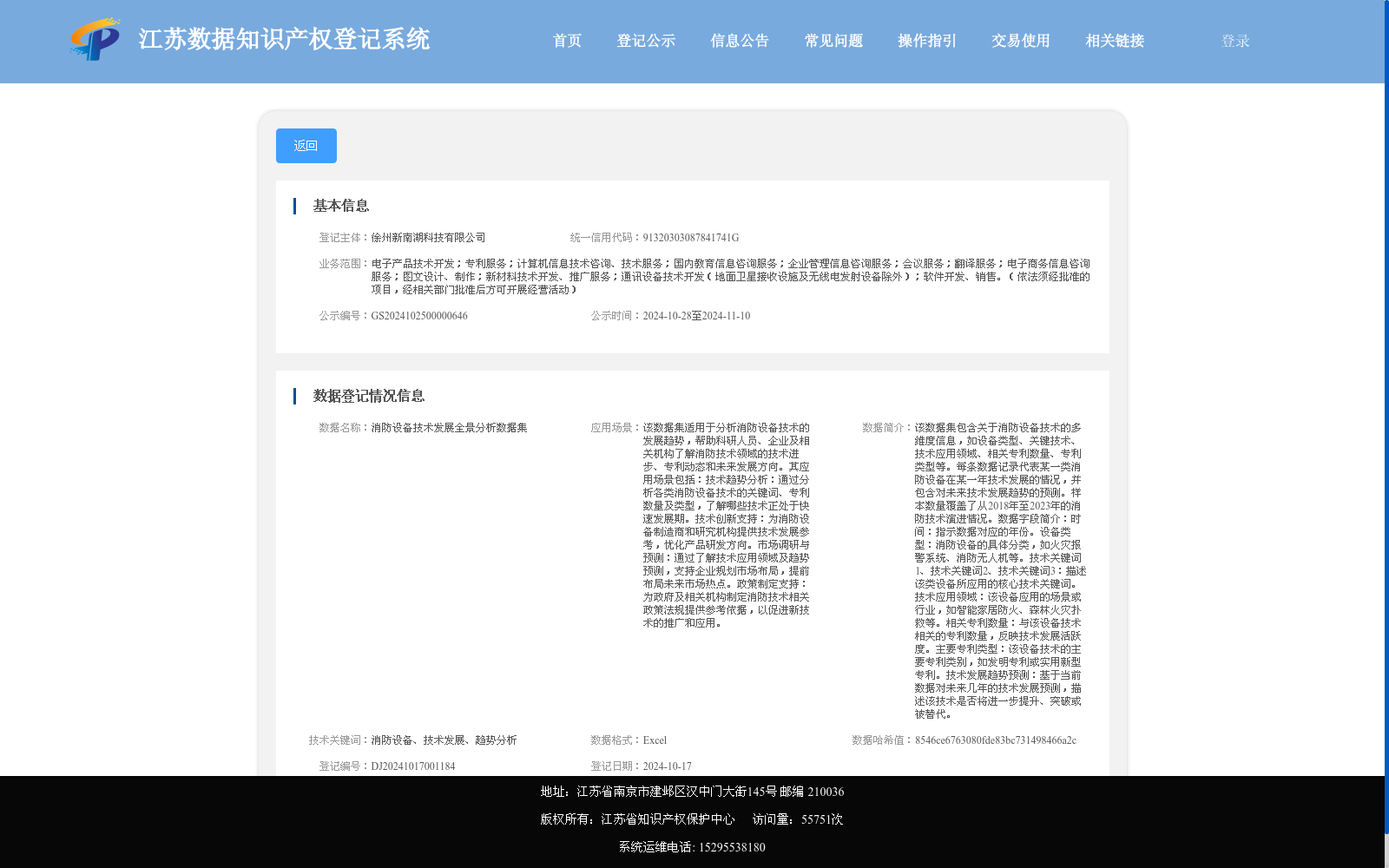This screenshot has height=868, width=1389.
Task: Click the 数据简介 description paragraph
Action: coord(1000,571)
